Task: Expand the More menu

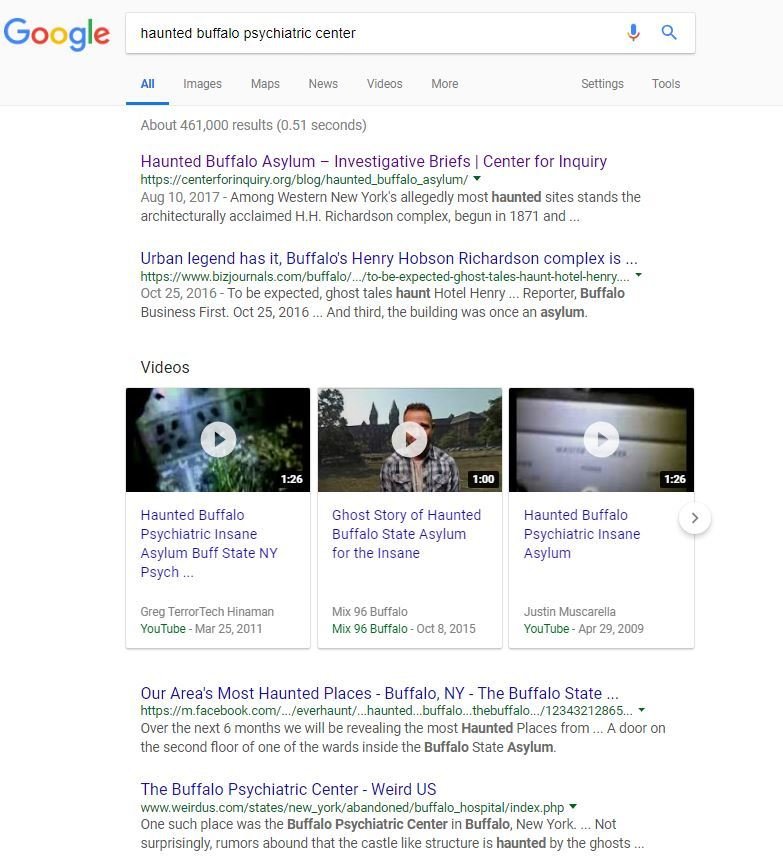Action: pos(445,84)
